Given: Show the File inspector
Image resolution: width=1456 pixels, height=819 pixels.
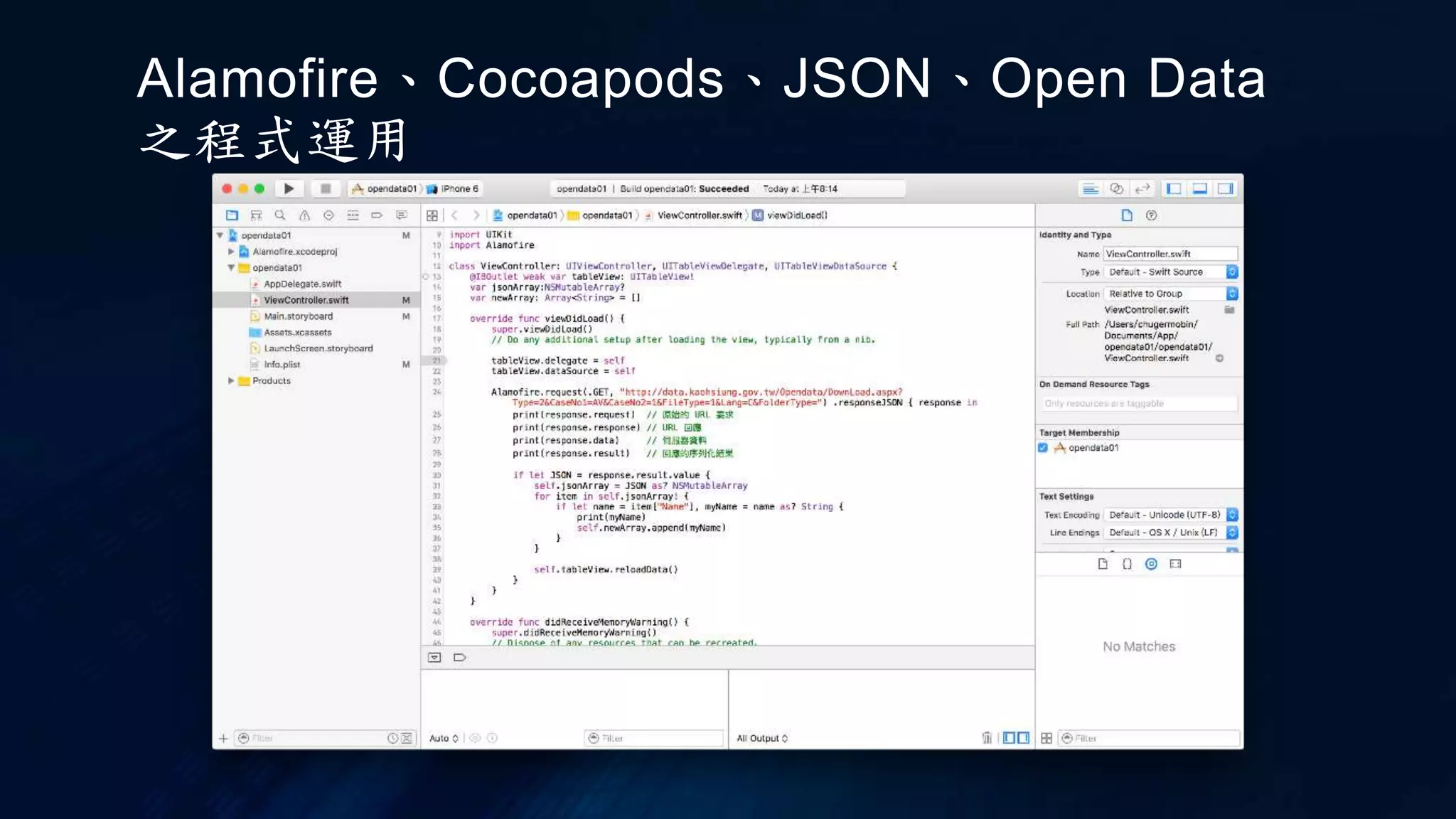Looking at the screenshot, I should (1127, 215).
